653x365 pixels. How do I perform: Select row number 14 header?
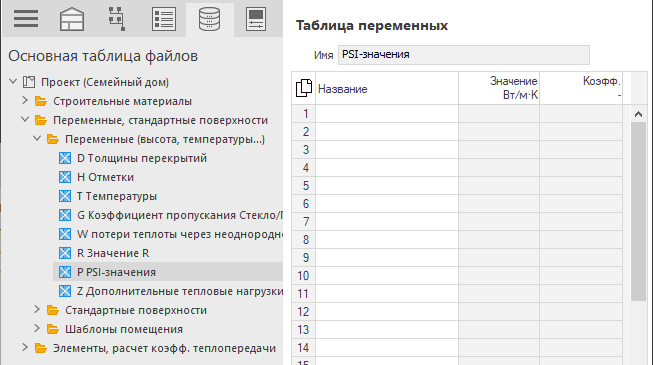(x=304, y=348)
